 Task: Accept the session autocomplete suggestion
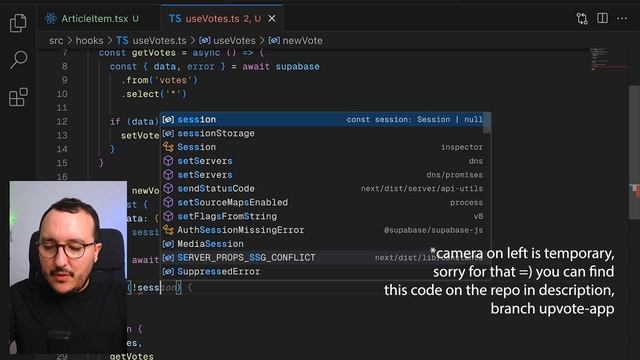click(322, 120)
